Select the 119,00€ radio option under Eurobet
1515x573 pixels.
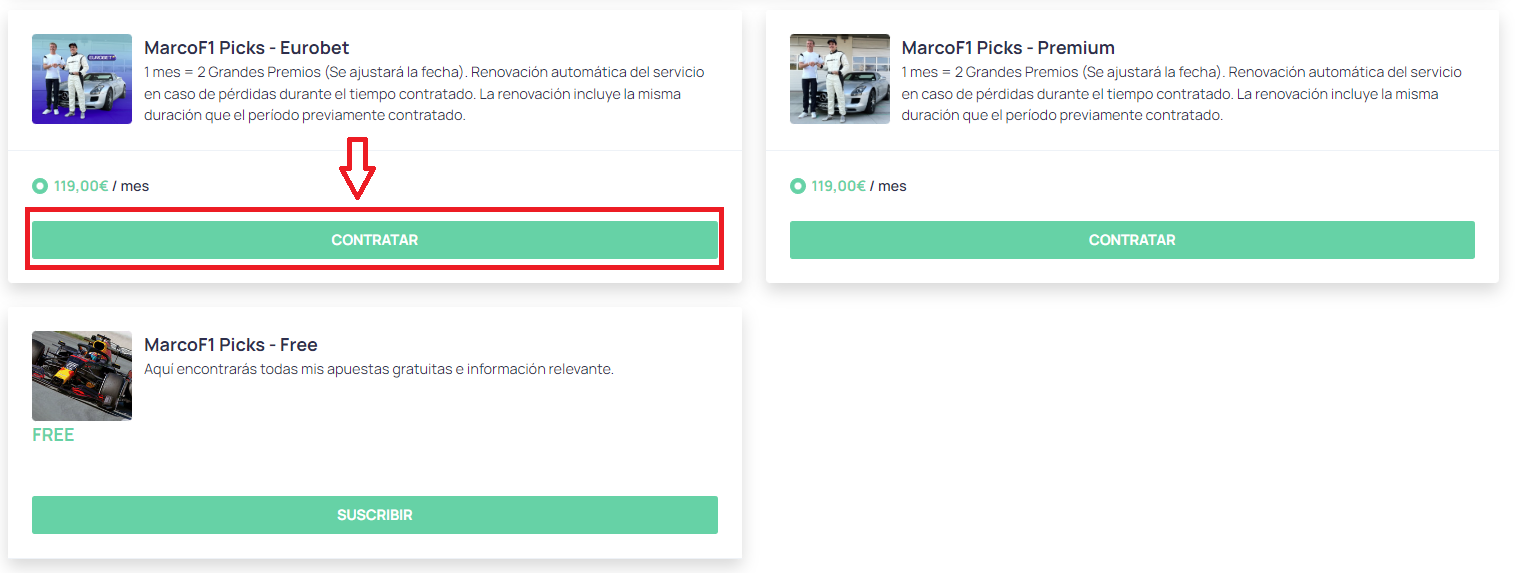click(x=40, y=186)
